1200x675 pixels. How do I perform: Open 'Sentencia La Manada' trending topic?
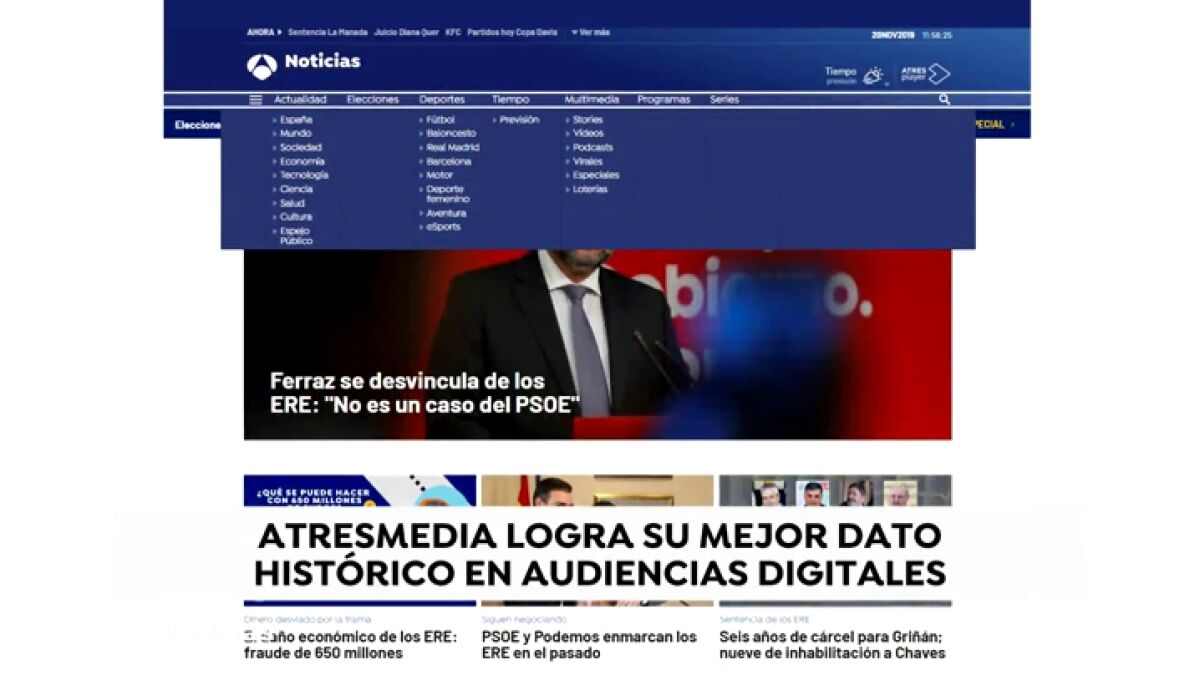(328, 33)
